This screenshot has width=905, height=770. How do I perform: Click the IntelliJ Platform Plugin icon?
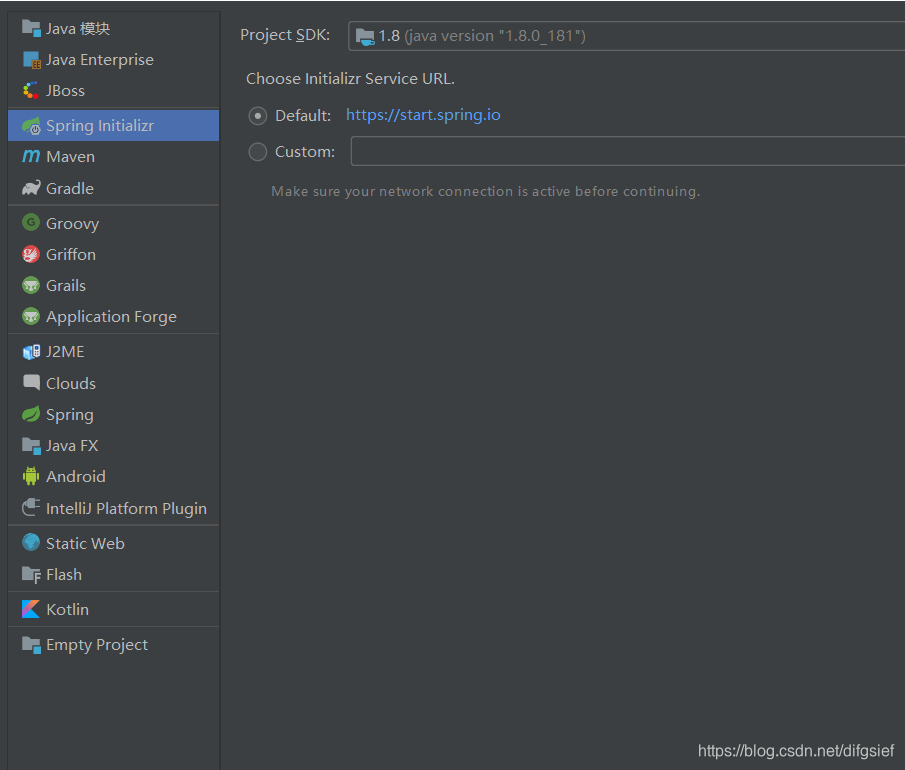[31, 507]
